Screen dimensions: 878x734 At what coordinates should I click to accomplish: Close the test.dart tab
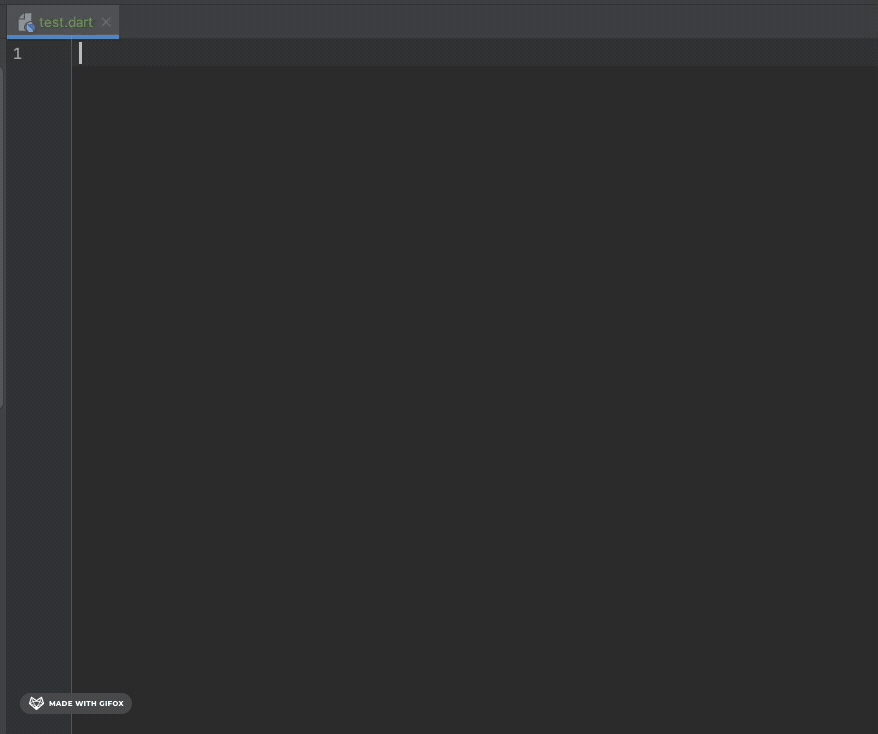click(106, 22)
